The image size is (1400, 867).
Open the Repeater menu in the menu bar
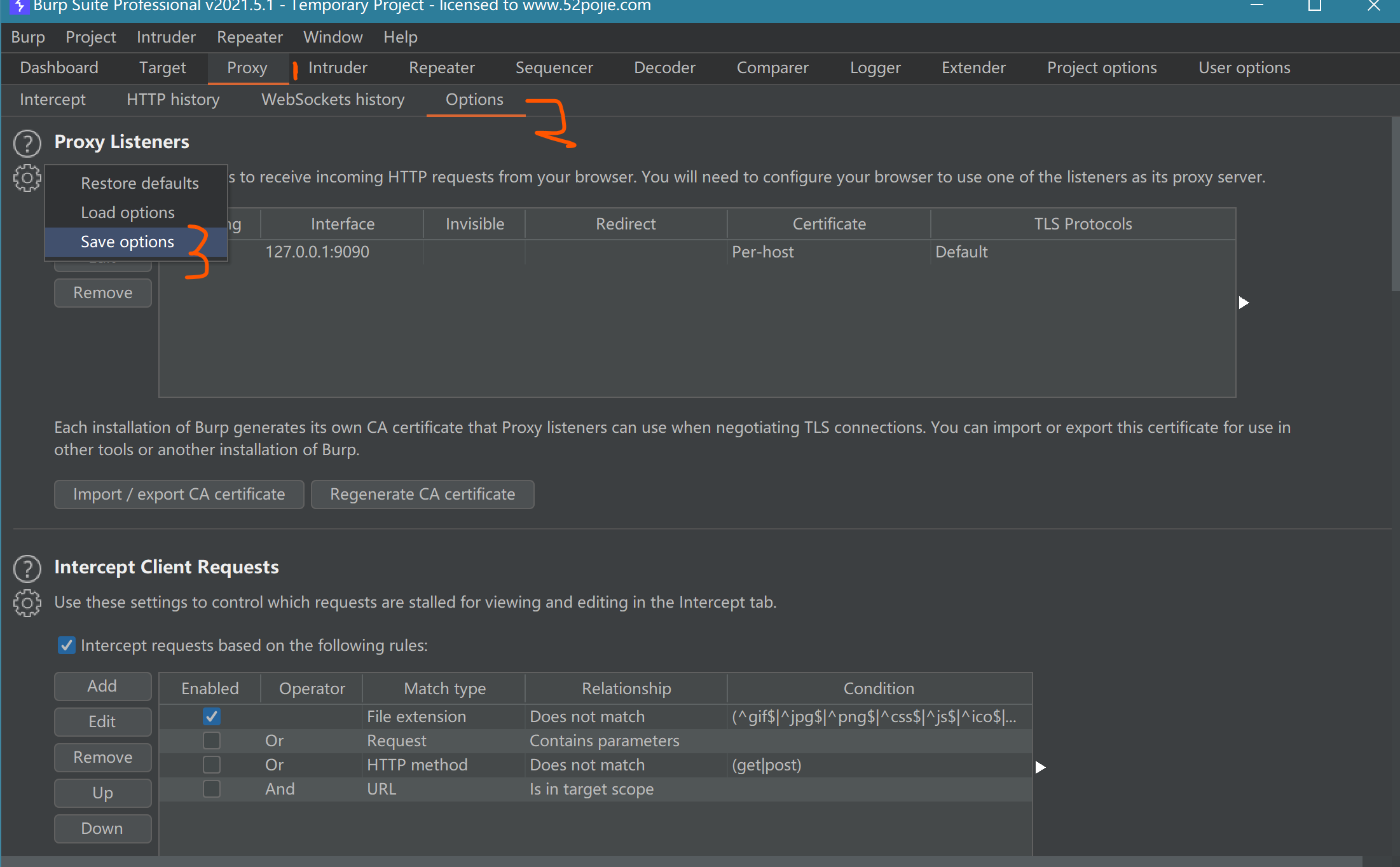click(x=250, y=38)
